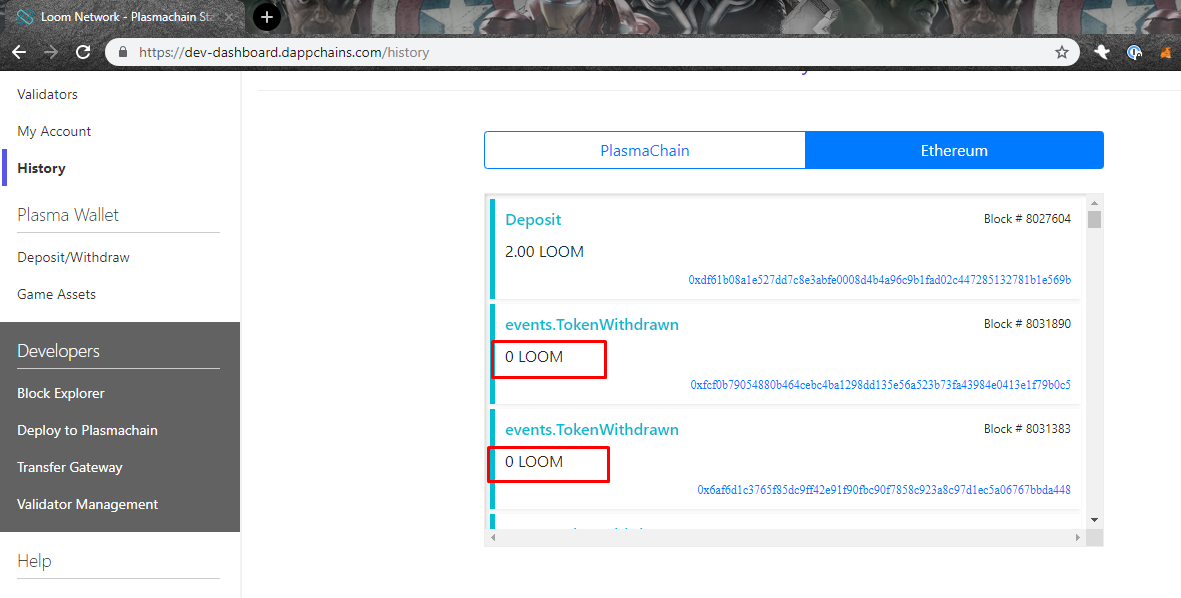Go to My Account
This screenshot has height=598, width=1181.
53,130
